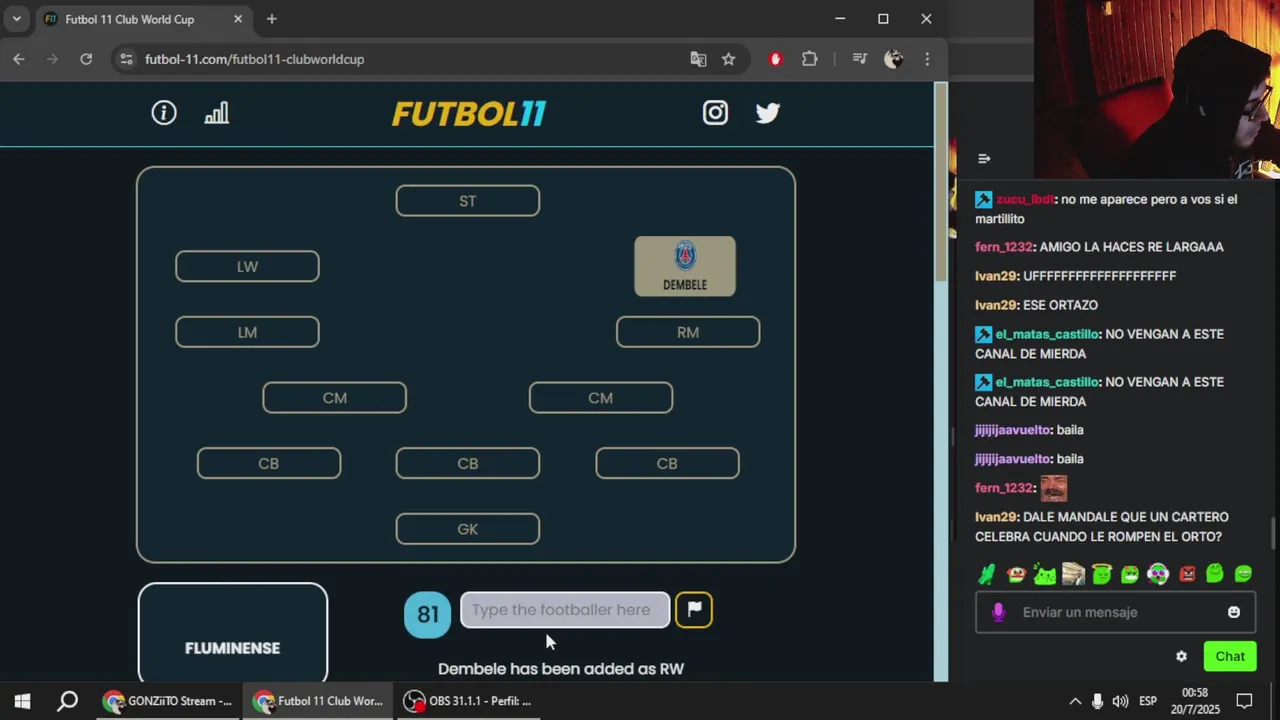Open a new browser tab
The image size is (1280, 720).
point(271,19)
